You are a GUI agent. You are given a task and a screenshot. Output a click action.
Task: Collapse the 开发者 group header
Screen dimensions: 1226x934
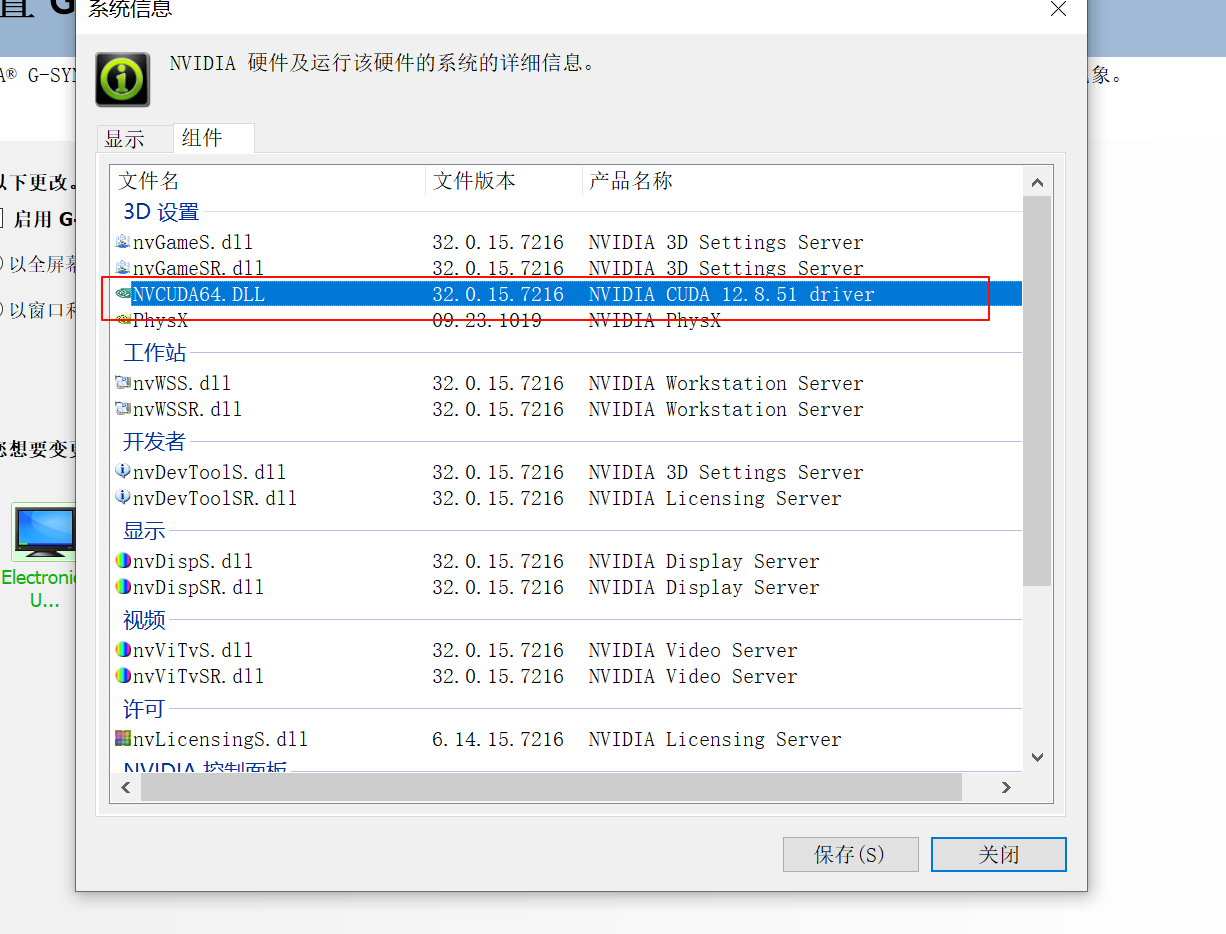(x=155, y=442)
